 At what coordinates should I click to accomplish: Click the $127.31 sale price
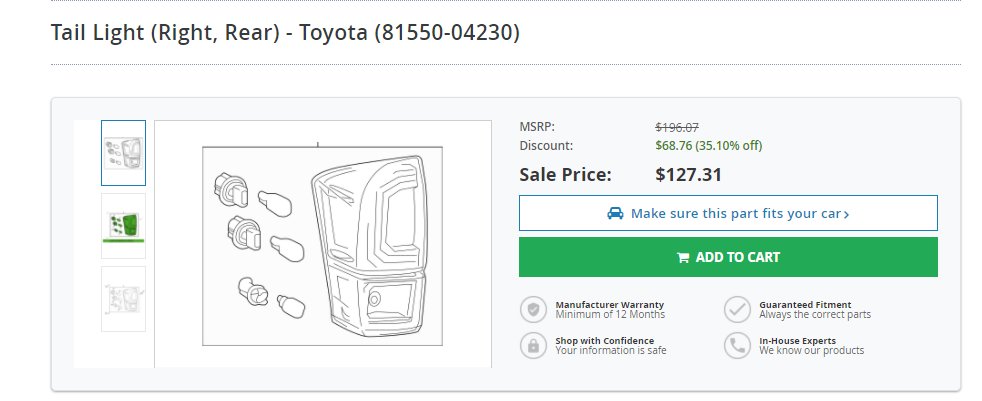688,174
